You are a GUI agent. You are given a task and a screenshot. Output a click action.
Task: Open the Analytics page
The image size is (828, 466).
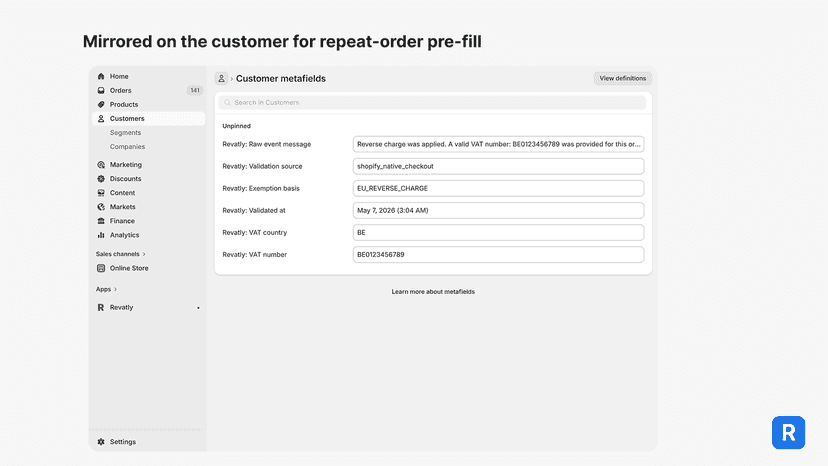pyautogui.click(x=124, y=235)
